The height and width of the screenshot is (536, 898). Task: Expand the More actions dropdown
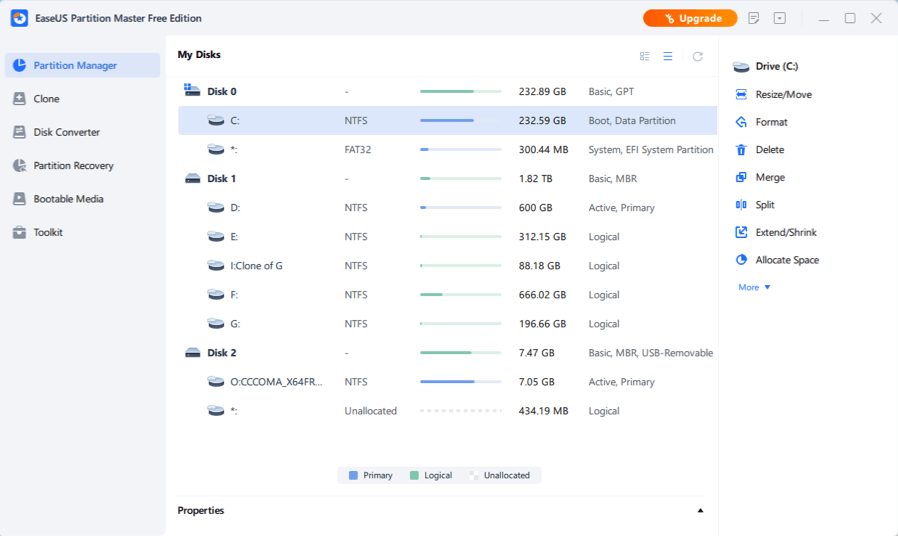coord(754,287)
